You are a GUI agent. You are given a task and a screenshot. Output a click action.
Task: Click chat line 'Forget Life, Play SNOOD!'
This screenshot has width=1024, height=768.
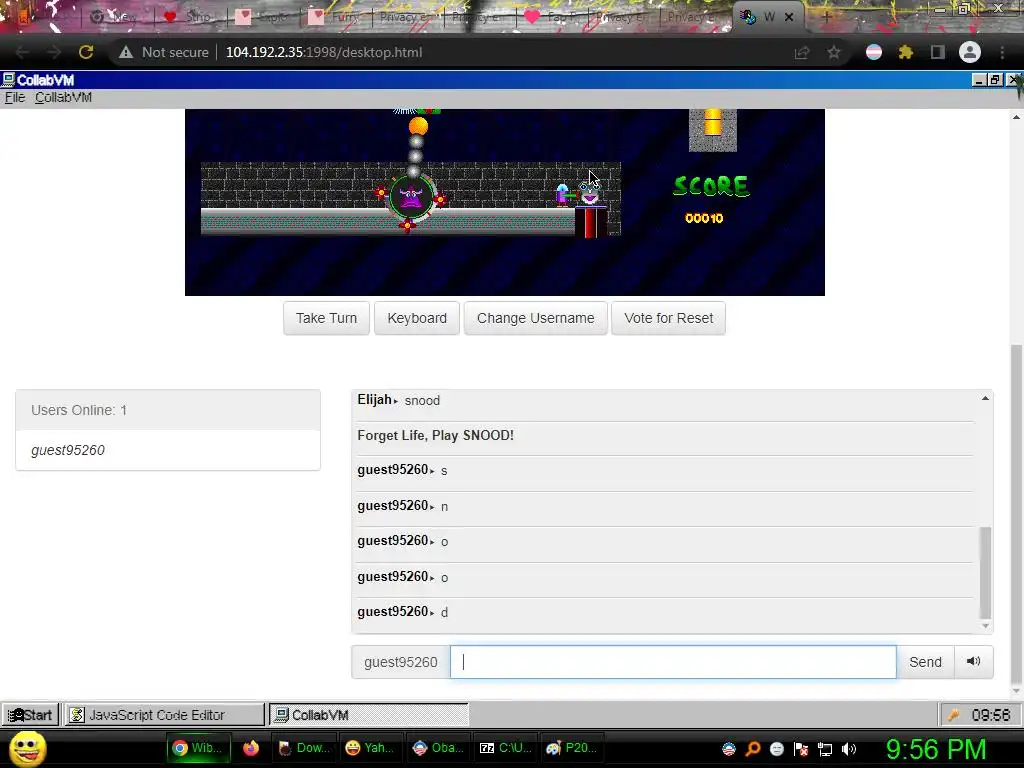coord(436,436)
